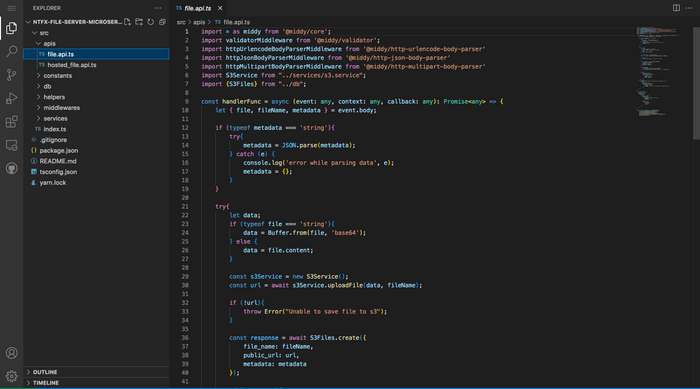The image size is (700, 389).
Task: Open the Search view icon
Action: [x=12, y=51]
